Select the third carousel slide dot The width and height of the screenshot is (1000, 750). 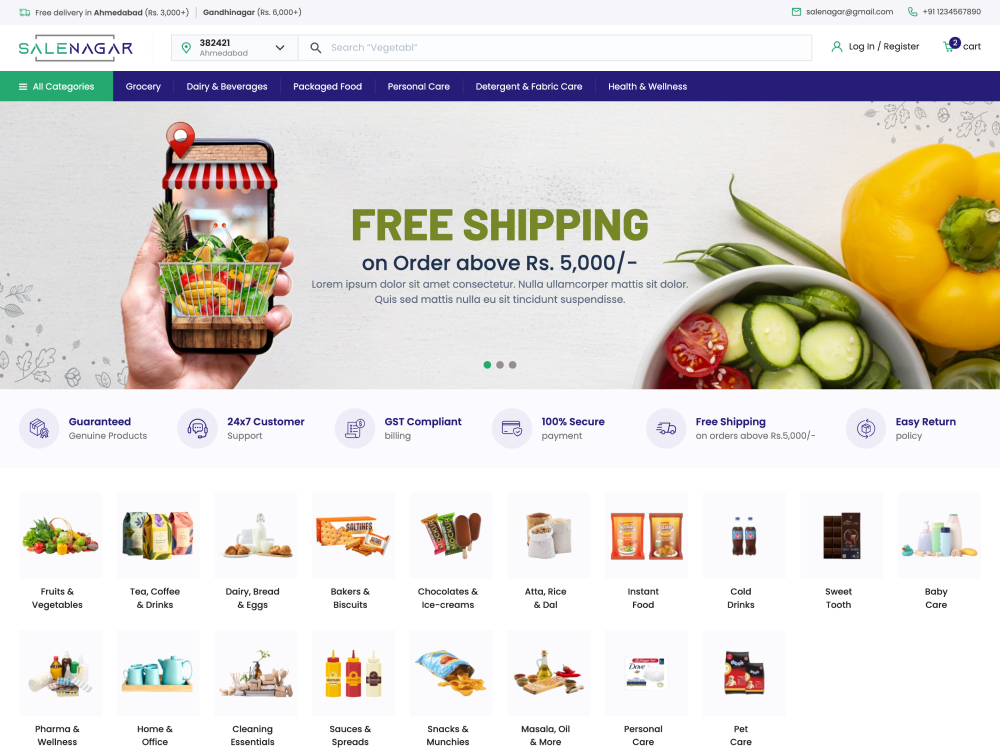click(x=513, y=365)
